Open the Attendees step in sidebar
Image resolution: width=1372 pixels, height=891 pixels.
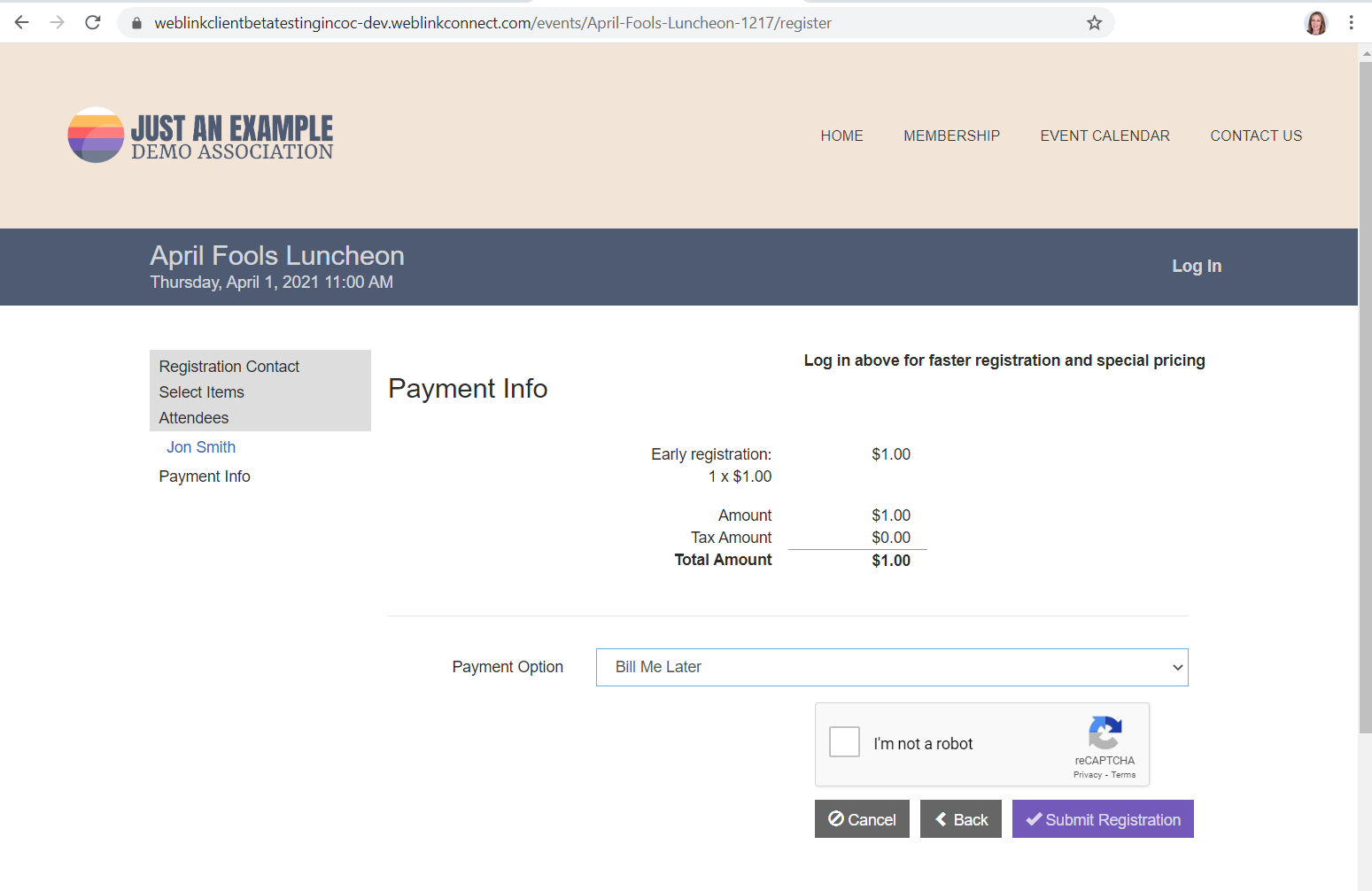coord(194,418)
